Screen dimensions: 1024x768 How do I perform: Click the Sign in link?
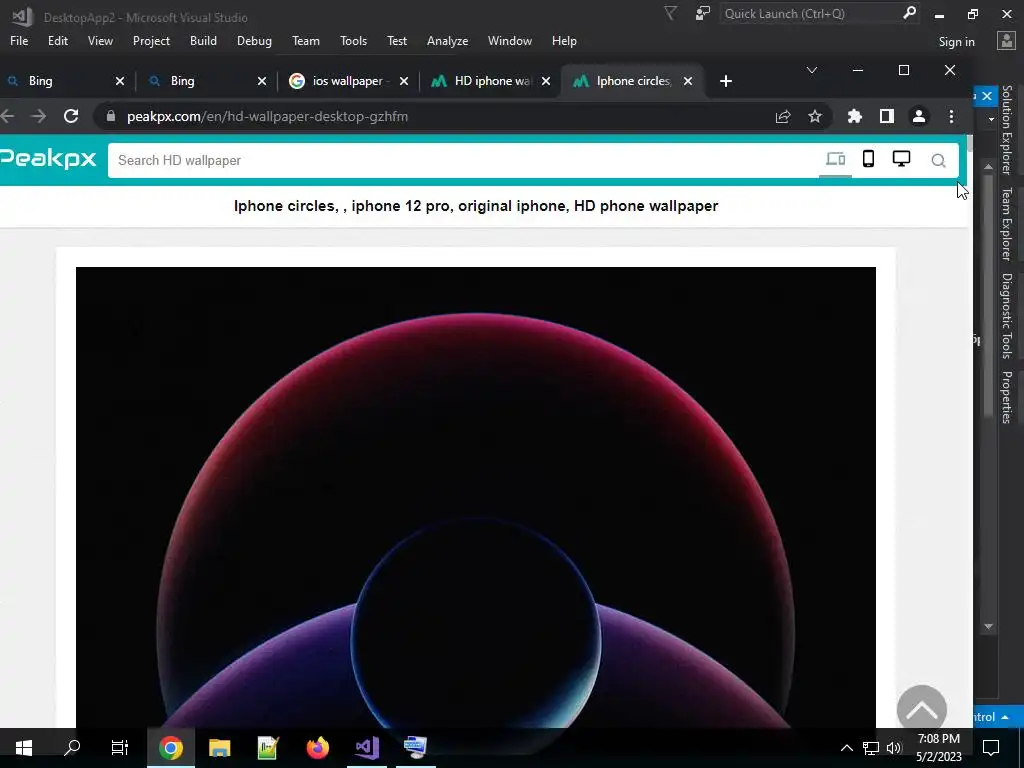pyautogui.click(x=956, y=42)
